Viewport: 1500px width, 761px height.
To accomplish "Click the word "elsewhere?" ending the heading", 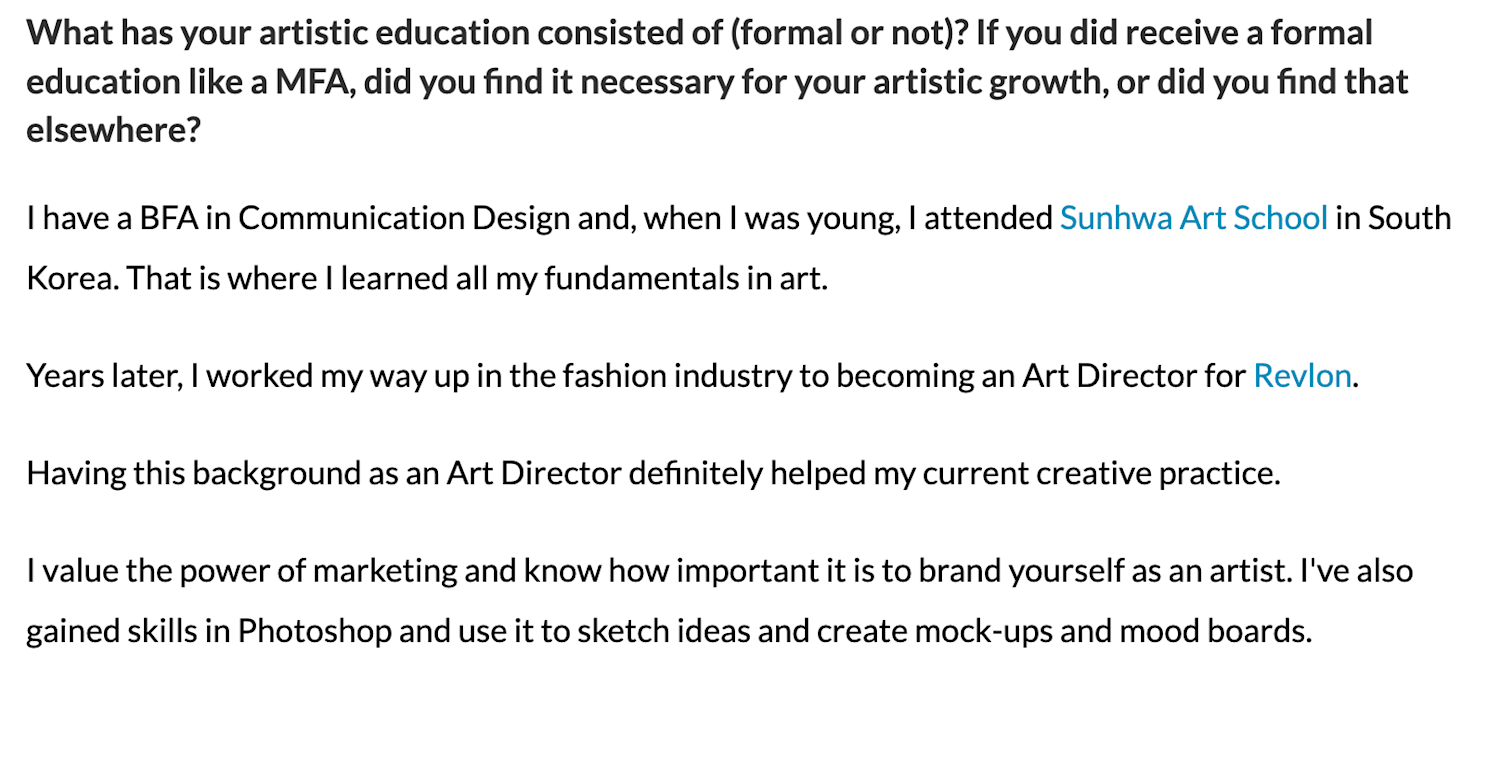I will [114, 129].
